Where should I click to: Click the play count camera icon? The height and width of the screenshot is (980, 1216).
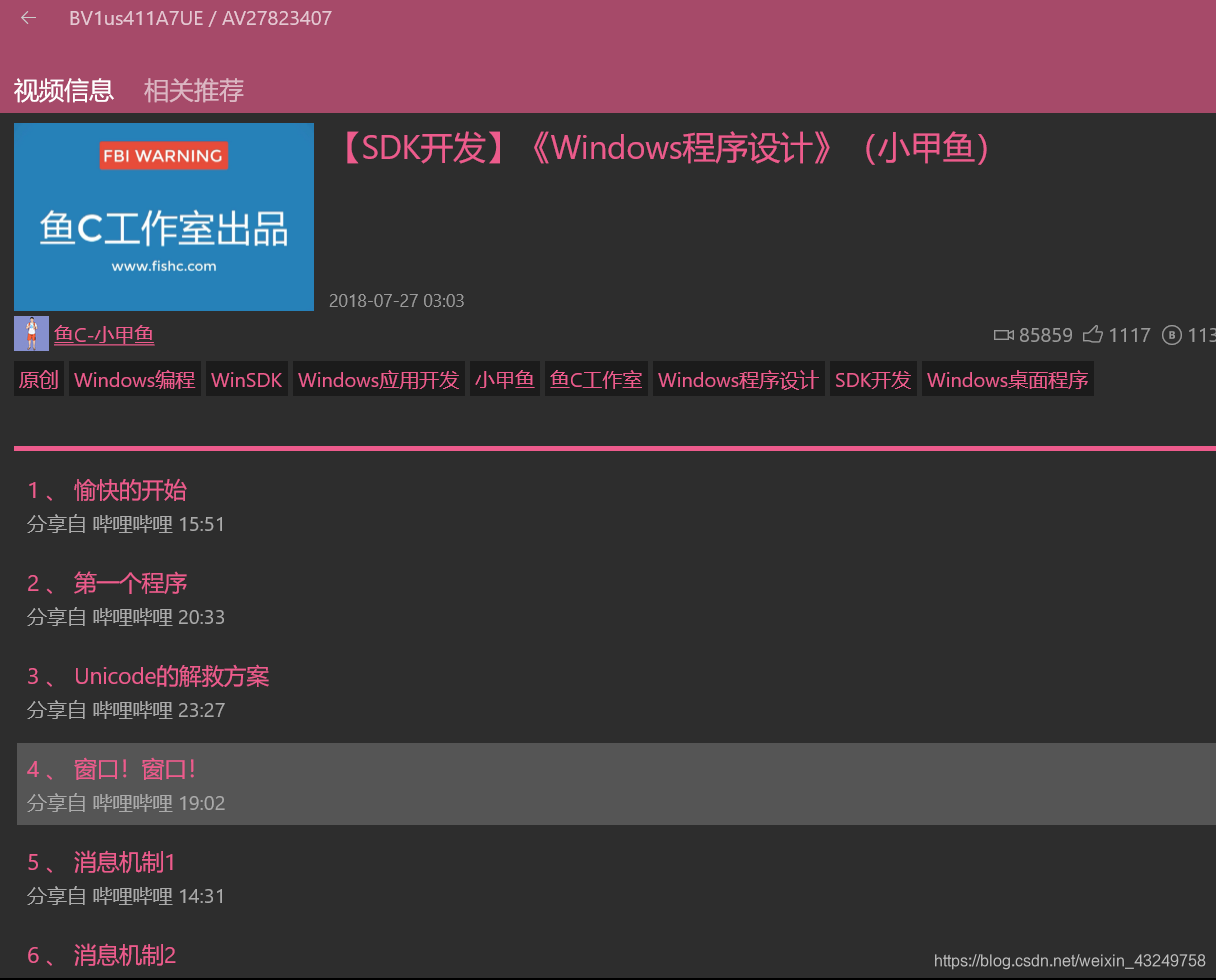point(1003,335)
